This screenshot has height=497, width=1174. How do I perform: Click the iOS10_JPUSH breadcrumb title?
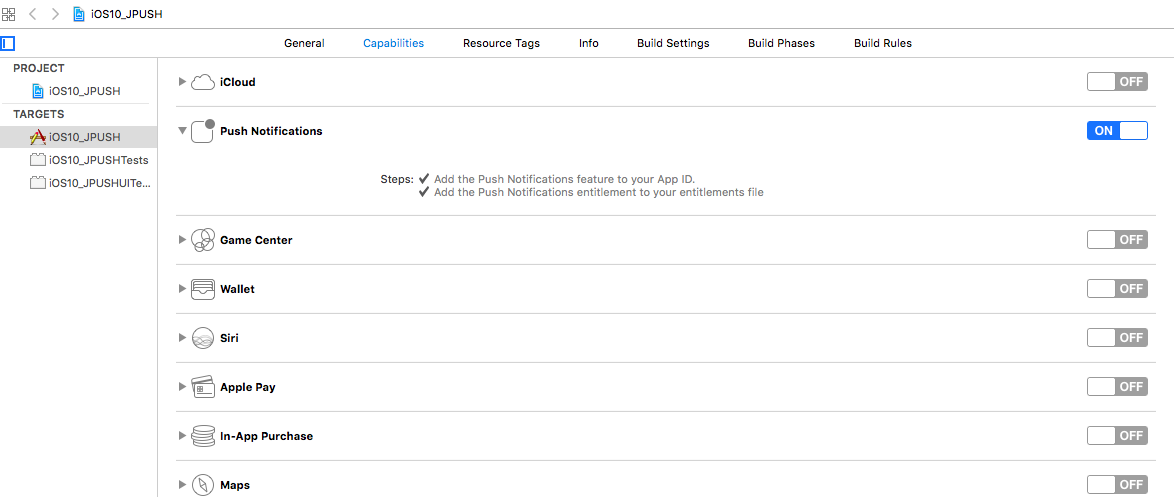point(126,14)
